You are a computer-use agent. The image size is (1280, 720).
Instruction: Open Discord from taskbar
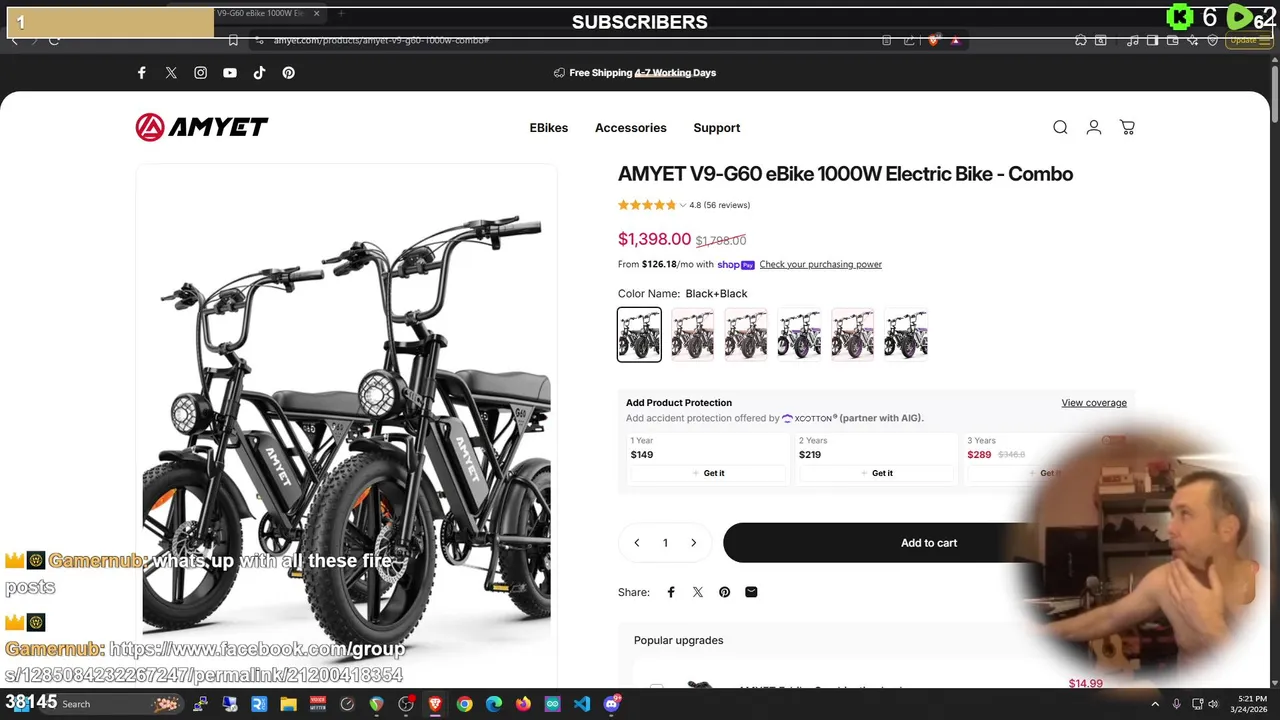612,704
